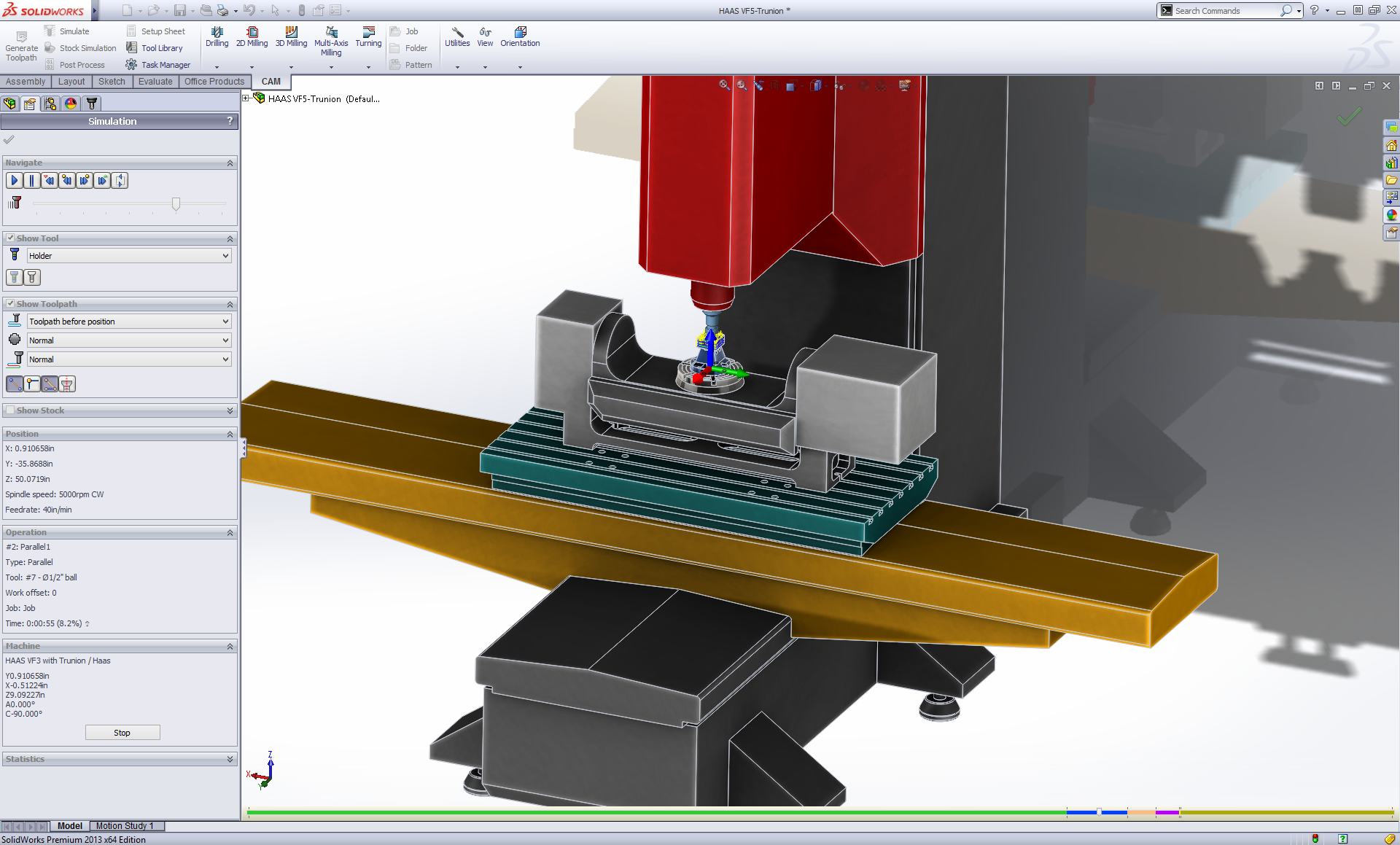Open the Turning operations tool
Viewport: 1400px width, 845px height.
(368, 36)
